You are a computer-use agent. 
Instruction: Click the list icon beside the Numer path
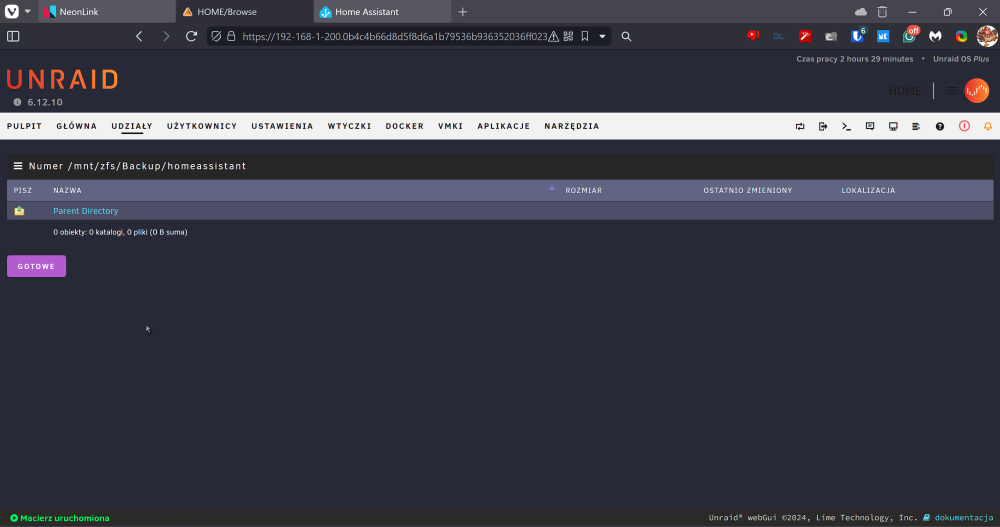(18, 166)
